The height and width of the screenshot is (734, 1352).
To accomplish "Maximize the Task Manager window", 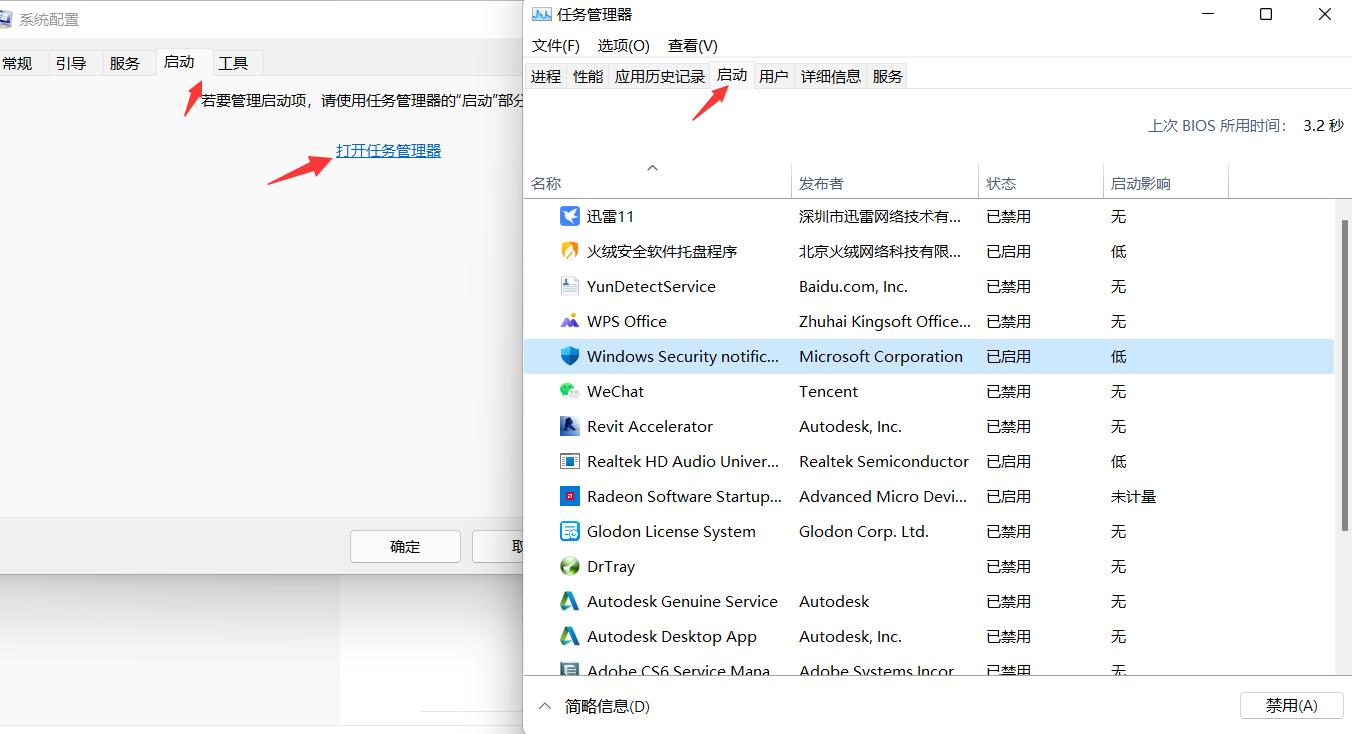I will 1266,14.
